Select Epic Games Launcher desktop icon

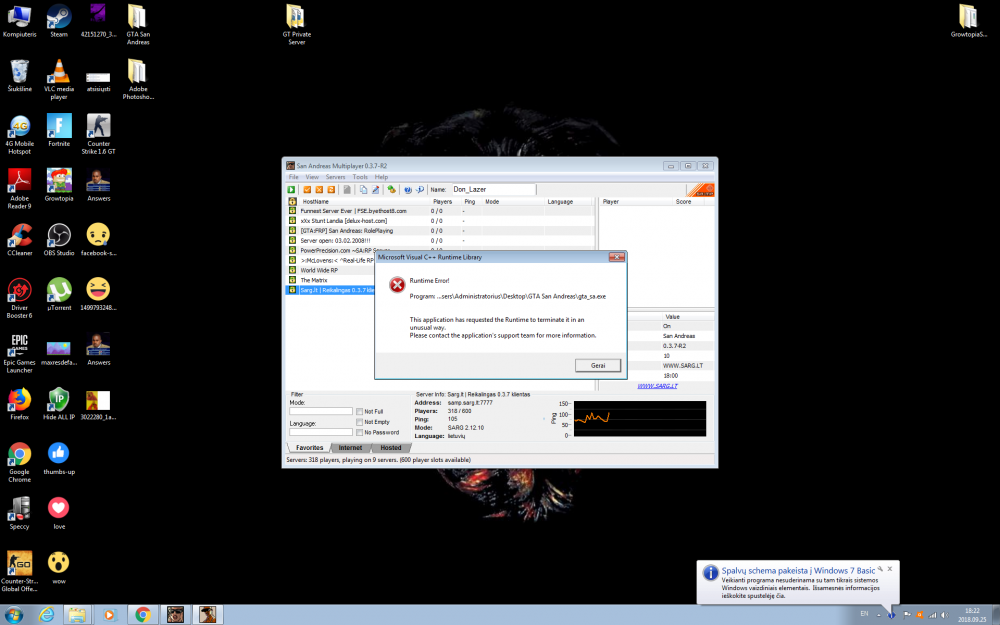[20, 353]
